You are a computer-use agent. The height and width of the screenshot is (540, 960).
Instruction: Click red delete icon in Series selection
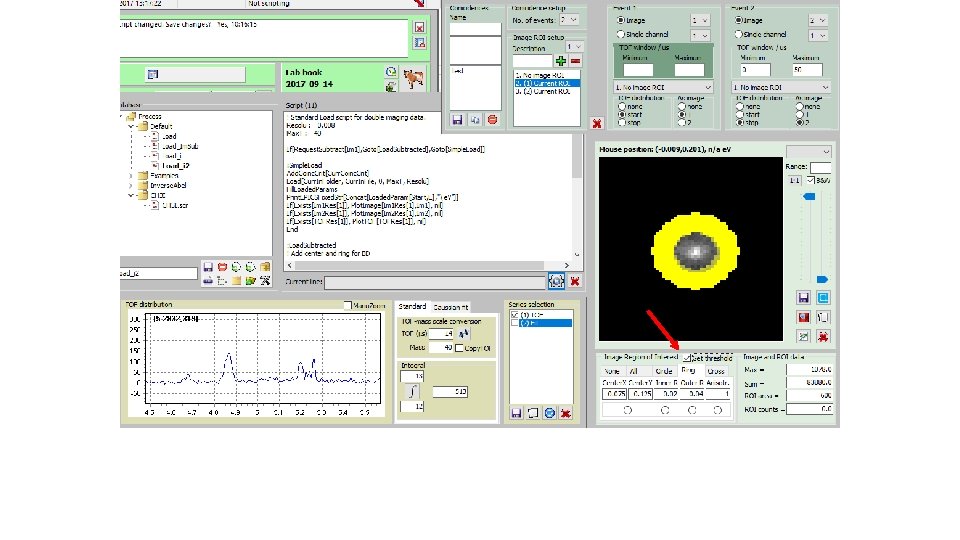click(566, 413)
